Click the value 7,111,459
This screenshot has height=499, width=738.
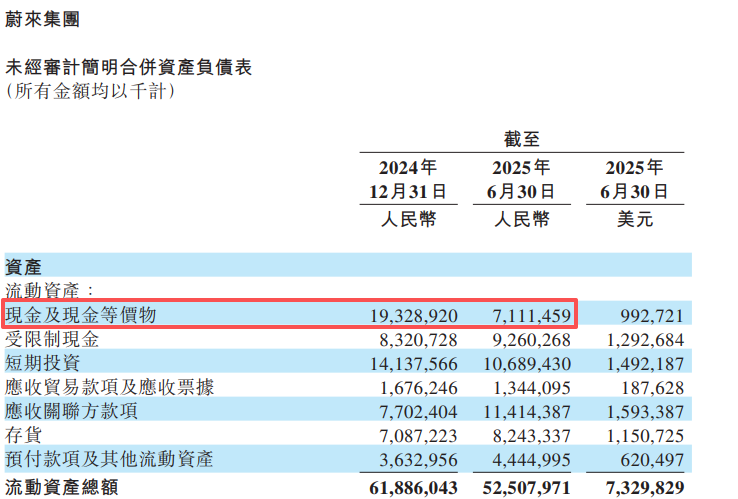pos(532,316)
